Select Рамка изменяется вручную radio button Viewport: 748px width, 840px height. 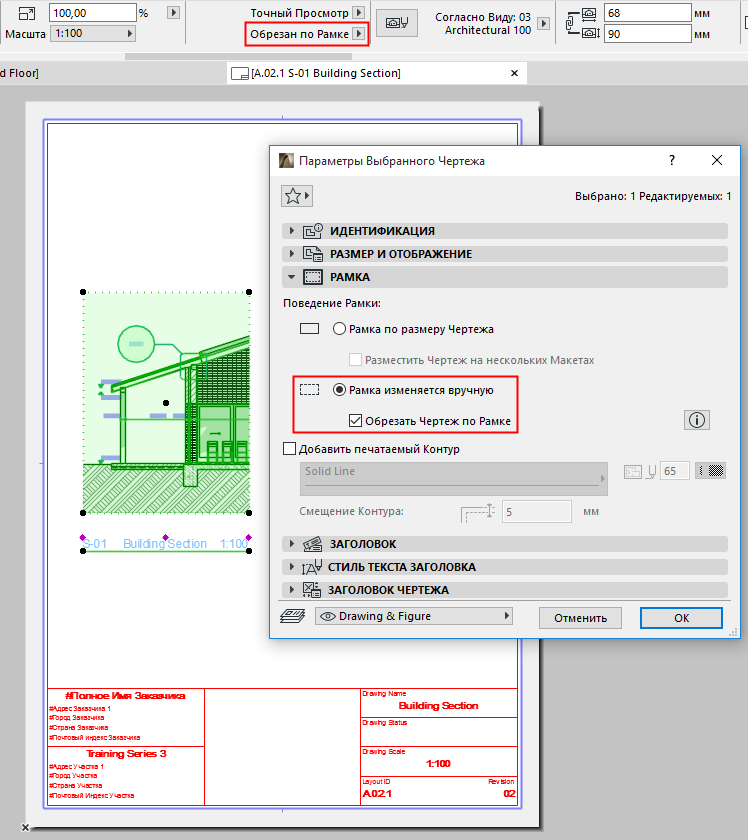(x=339, y=389)
